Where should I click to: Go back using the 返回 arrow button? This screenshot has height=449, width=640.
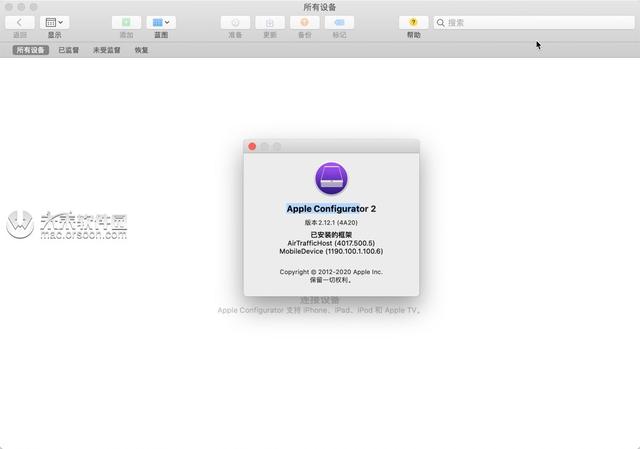(x=20, y=22)
